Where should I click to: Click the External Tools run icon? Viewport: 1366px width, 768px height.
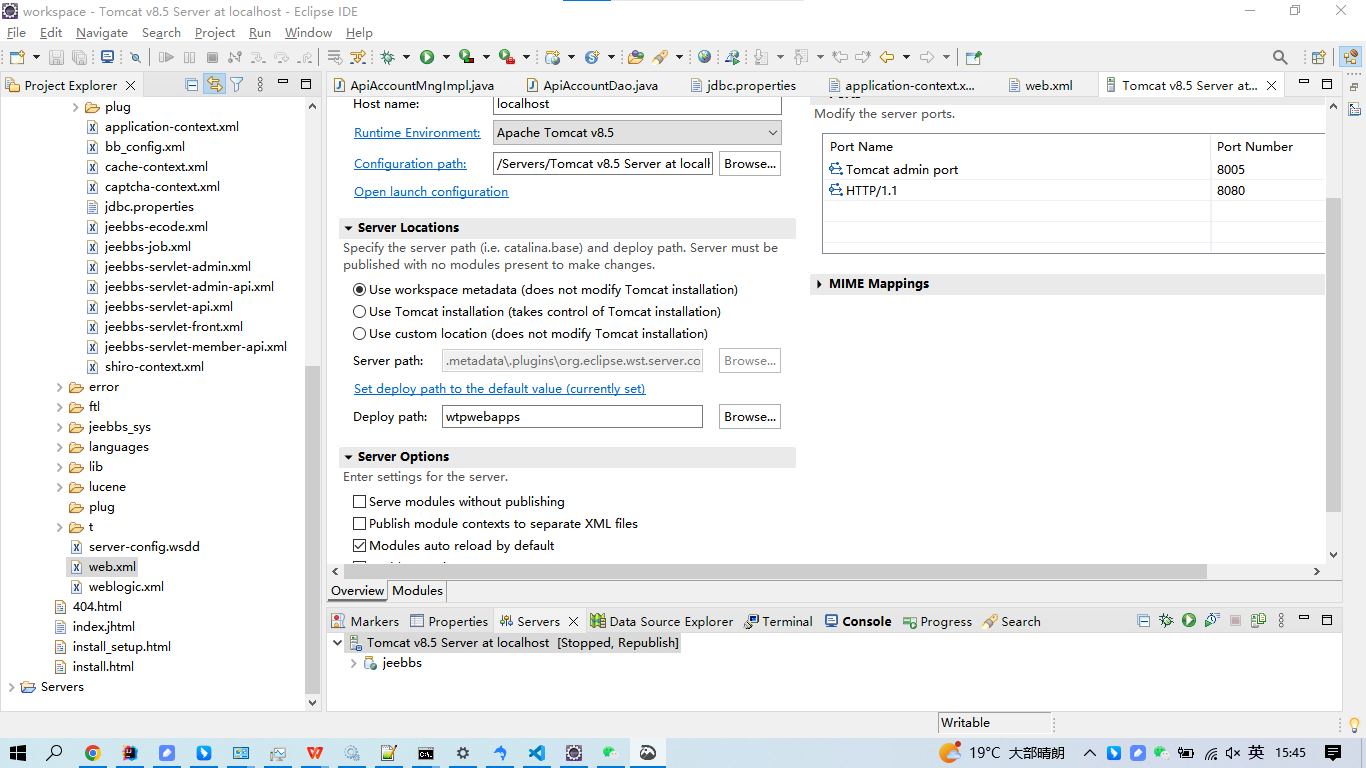click(x=507, y=57)
